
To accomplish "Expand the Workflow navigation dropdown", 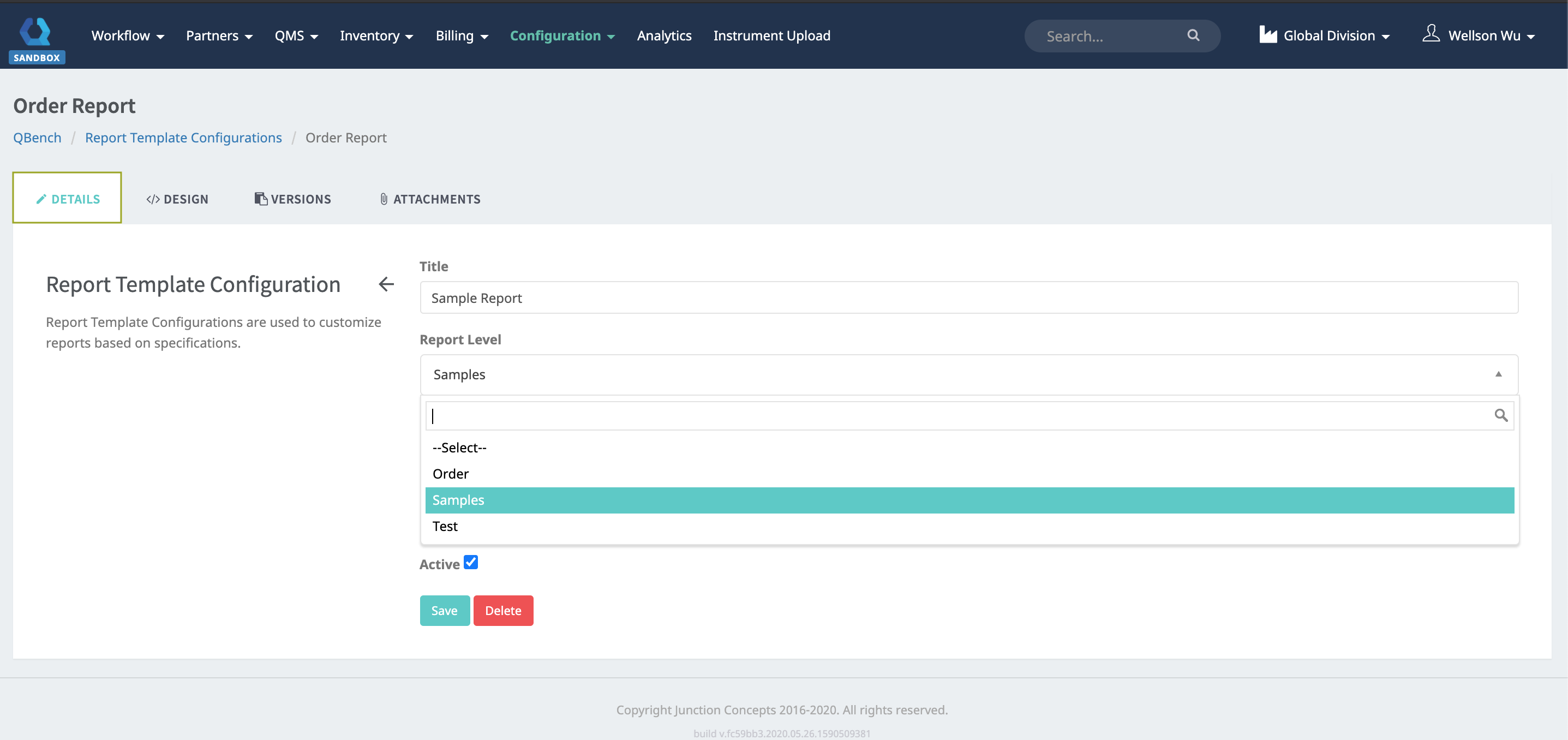I will (x=127, y=35).
